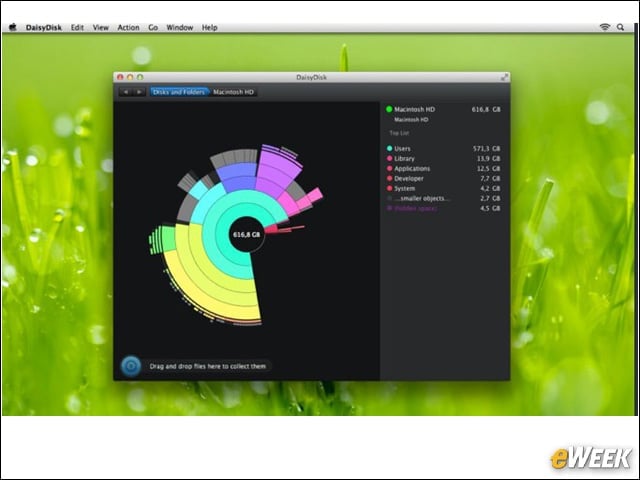Click the drag and drop collector area
The width and height of the screenshot is (640, 480).
click(x=208, y=366)
